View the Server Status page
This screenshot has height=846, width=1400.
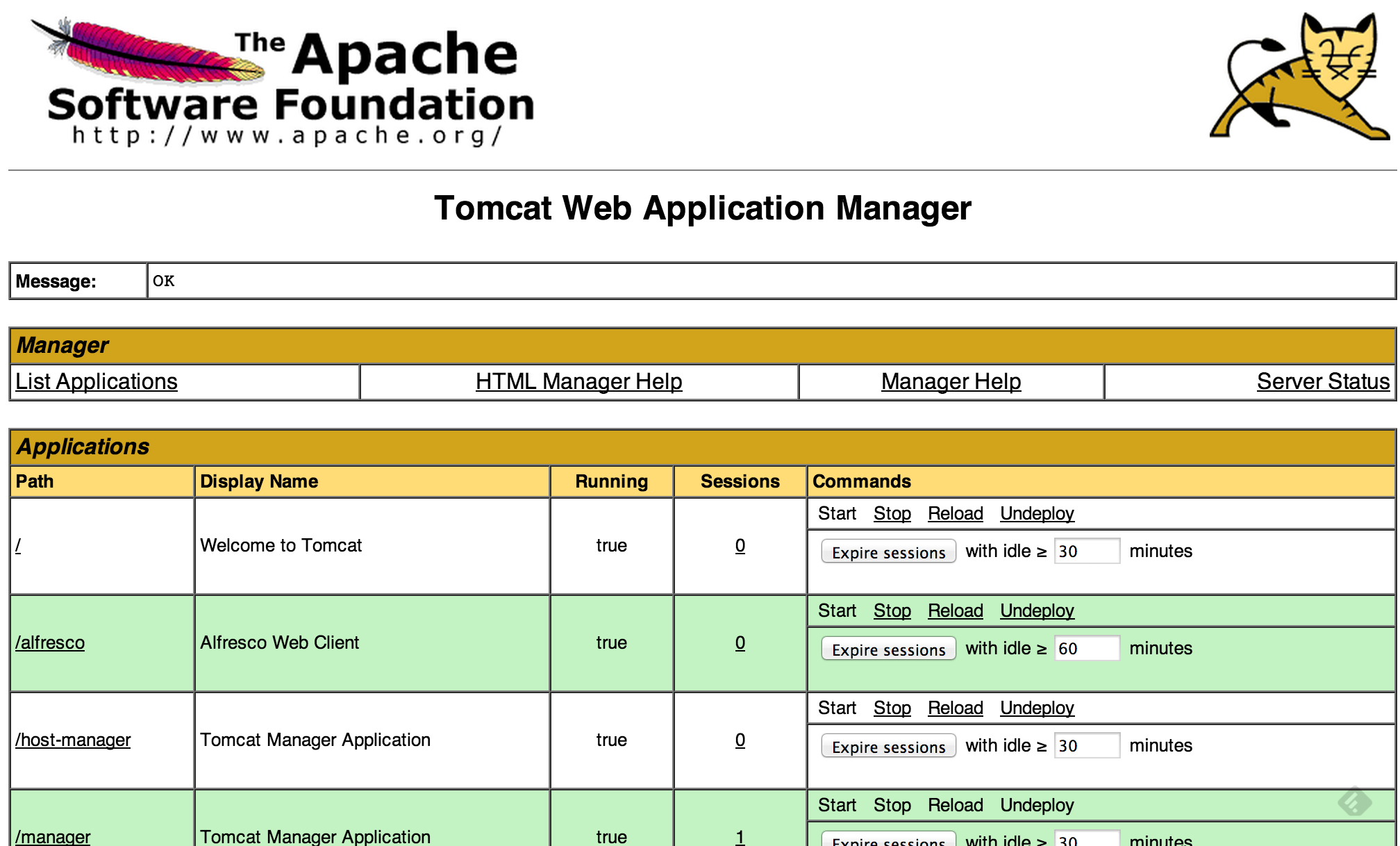1323,381
